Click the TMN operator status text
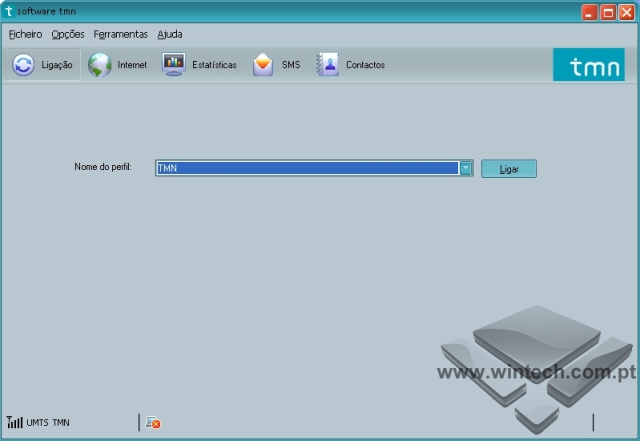 point(61,423)
